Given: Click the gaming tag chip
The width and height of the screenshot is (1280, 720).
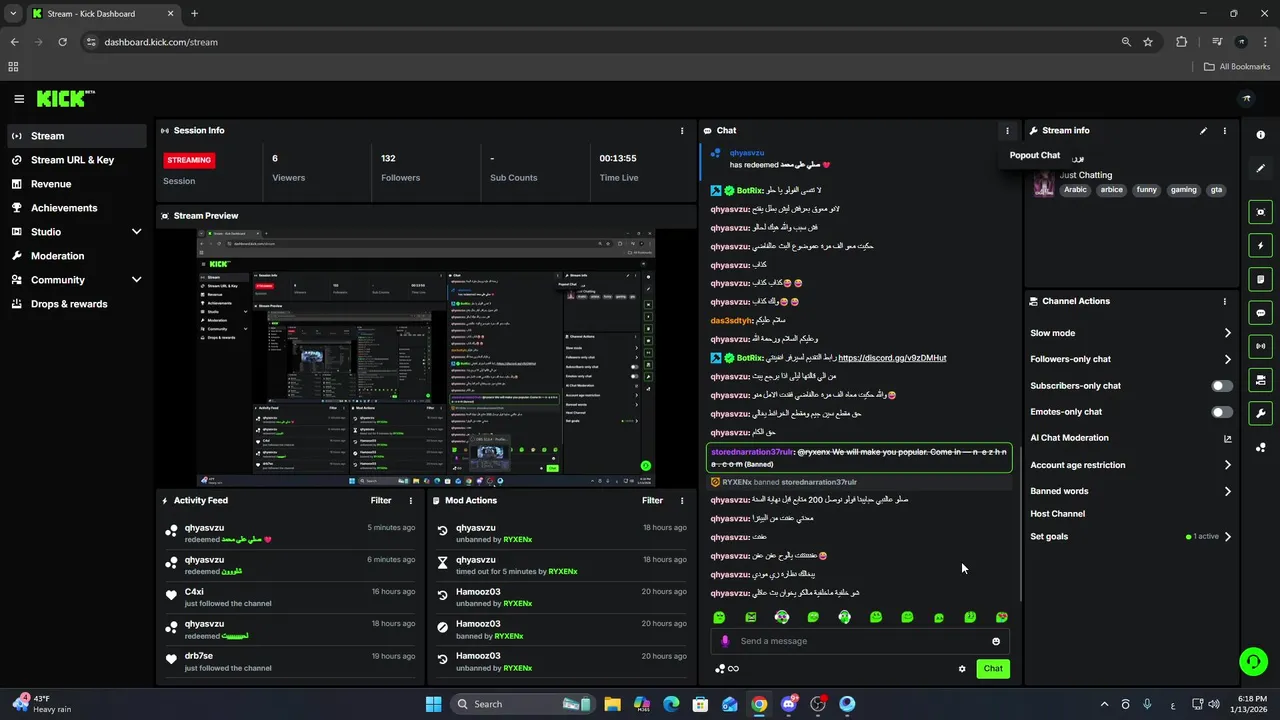Looking at the screenshot, I should 1183,190.
